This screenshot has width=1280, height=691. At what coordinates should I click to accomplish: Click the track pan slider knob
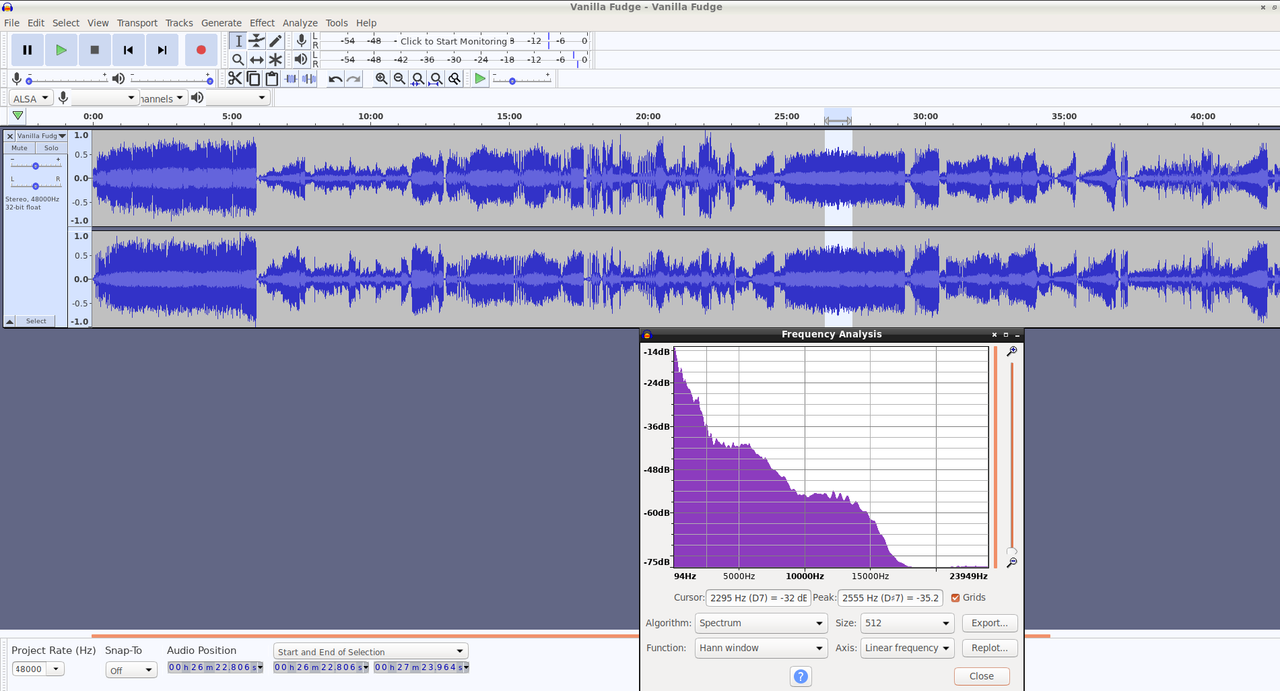tap(36, 186)
